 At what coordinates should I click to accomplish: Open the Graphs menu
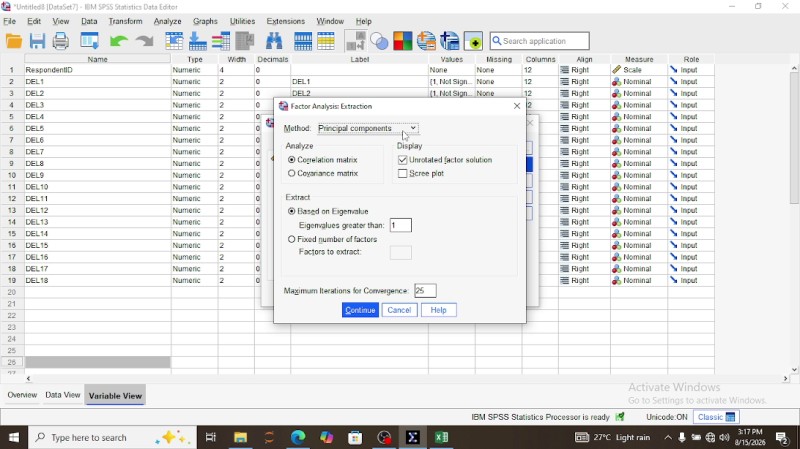point(205,21)
